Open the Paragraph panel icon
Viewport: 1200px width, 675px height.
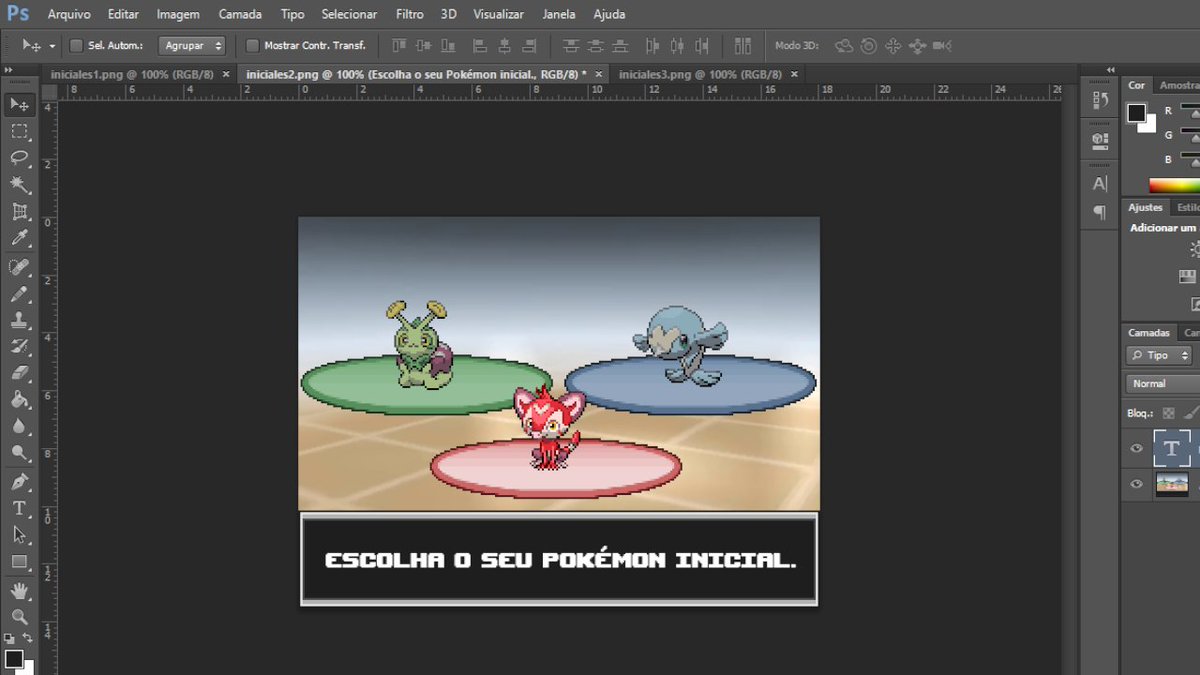1100,212
